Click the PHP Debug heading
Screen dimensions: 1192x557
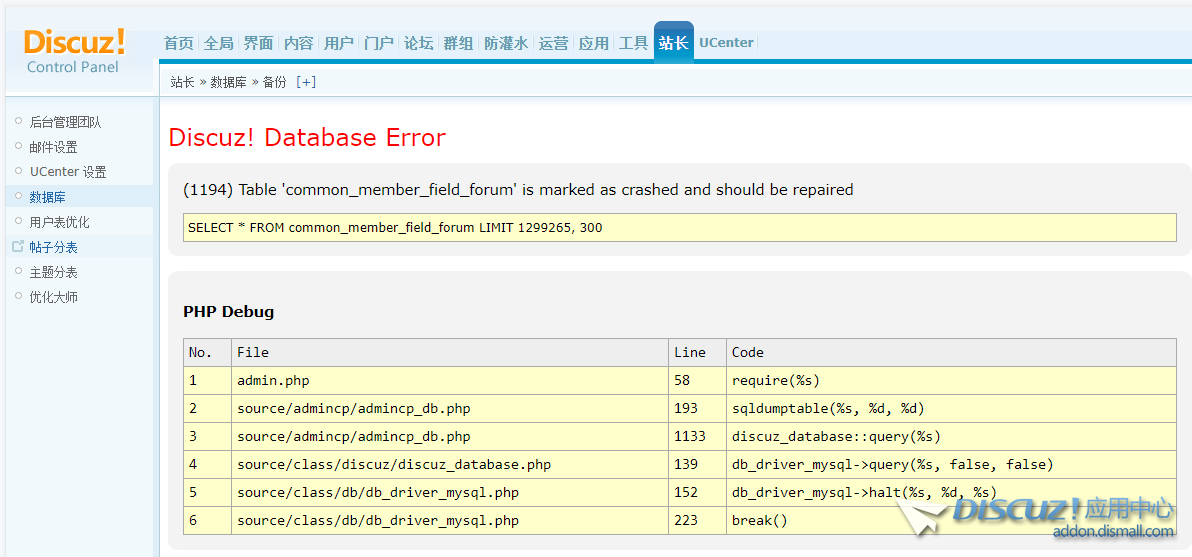pos(229,312)
